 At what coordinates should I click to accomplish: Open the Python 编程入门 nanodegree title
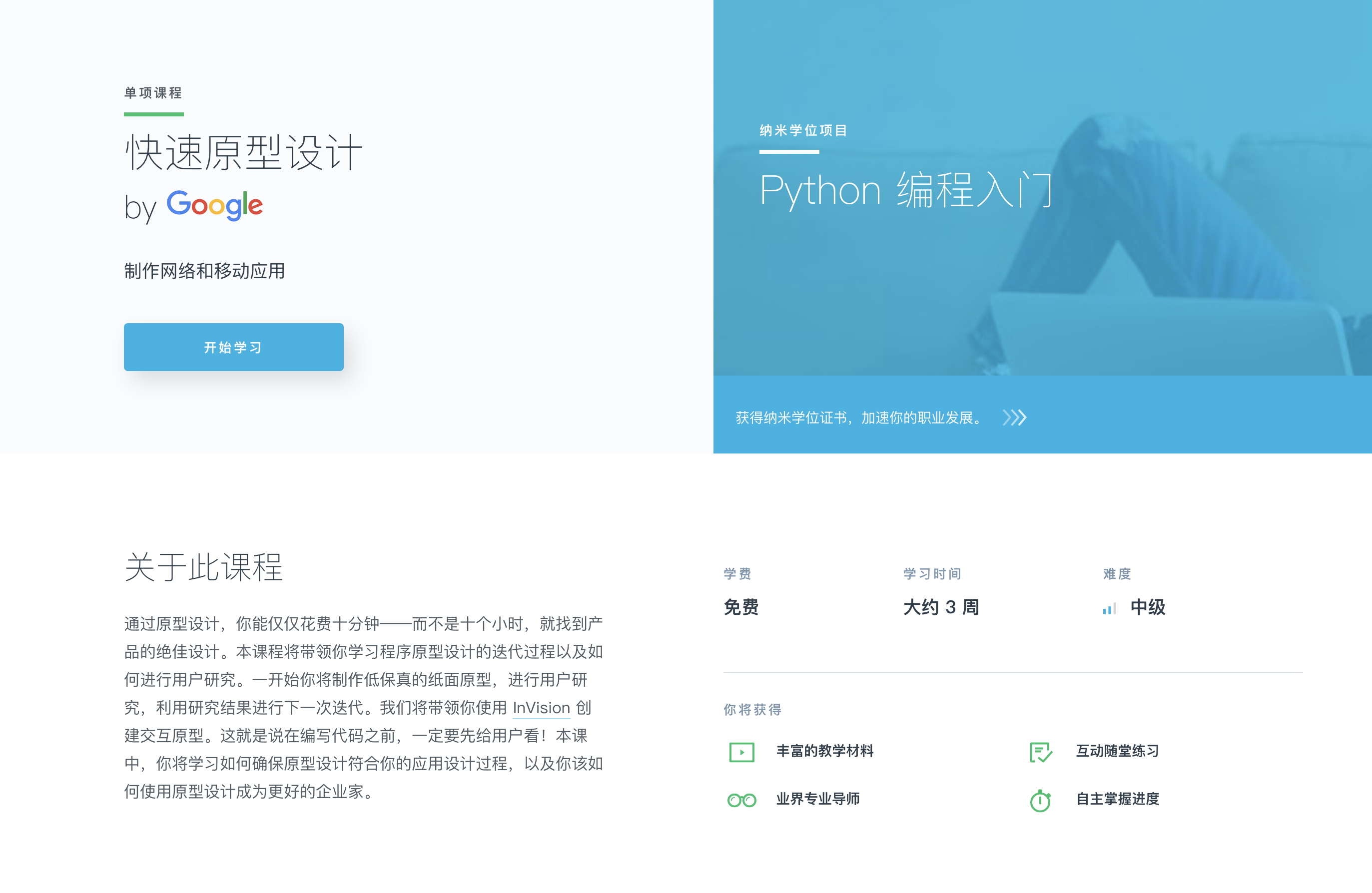click(x=906, y=190)
